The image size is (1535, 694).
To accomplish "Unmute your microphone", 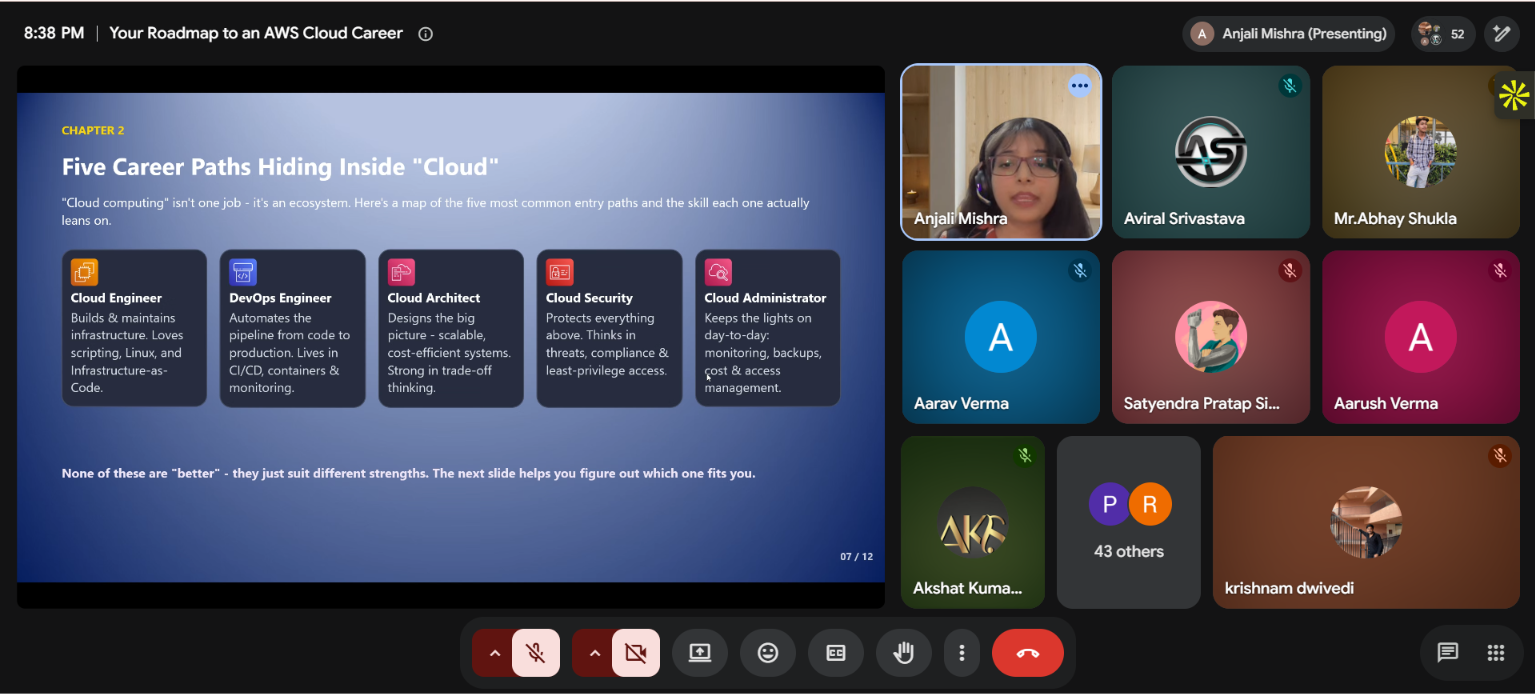I will coord(536,653).
